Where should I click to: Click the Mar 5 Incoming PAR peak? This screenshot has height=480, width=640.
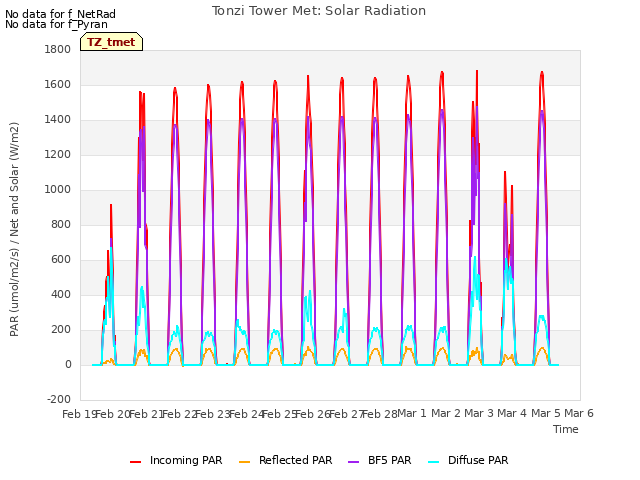click(542, 73)
